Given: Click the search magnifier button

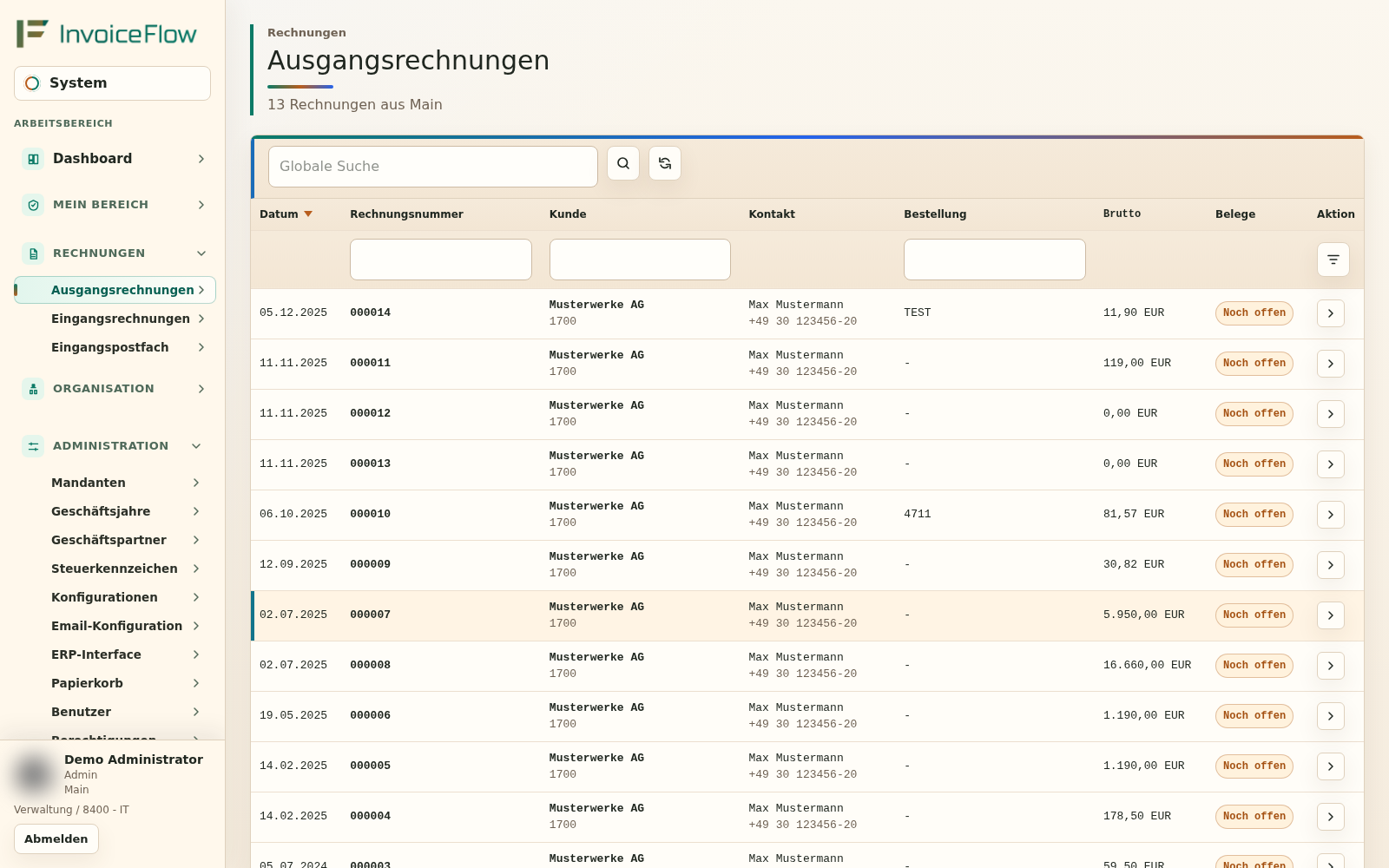Looking at the screenshot, I should tap(623, 163).
